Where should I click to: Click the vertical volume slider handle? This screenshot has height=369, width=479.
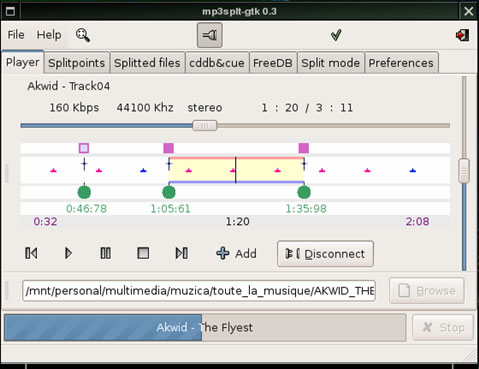pos(464,171)
